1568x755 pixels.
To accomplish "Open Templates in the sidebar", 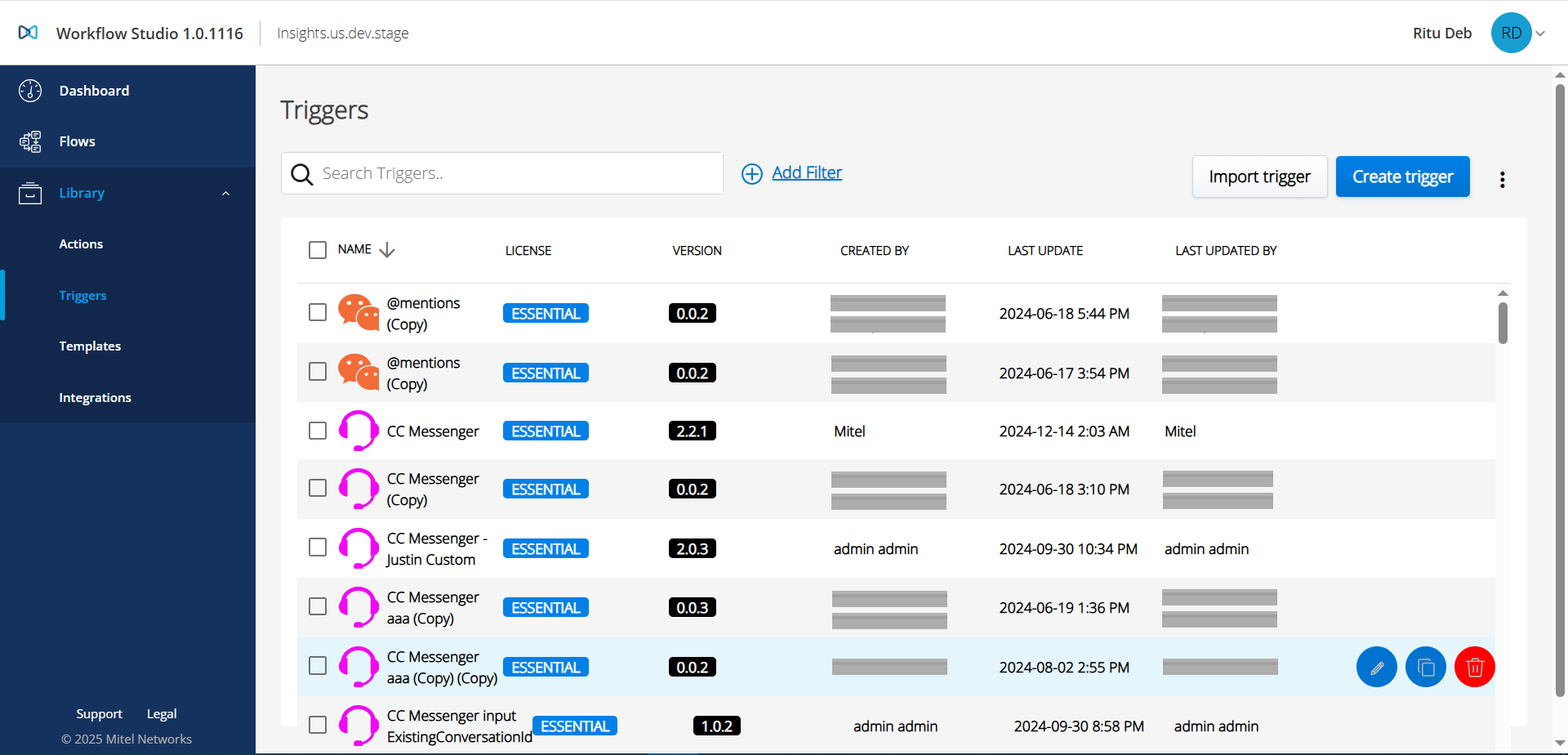I will point(90,346).
